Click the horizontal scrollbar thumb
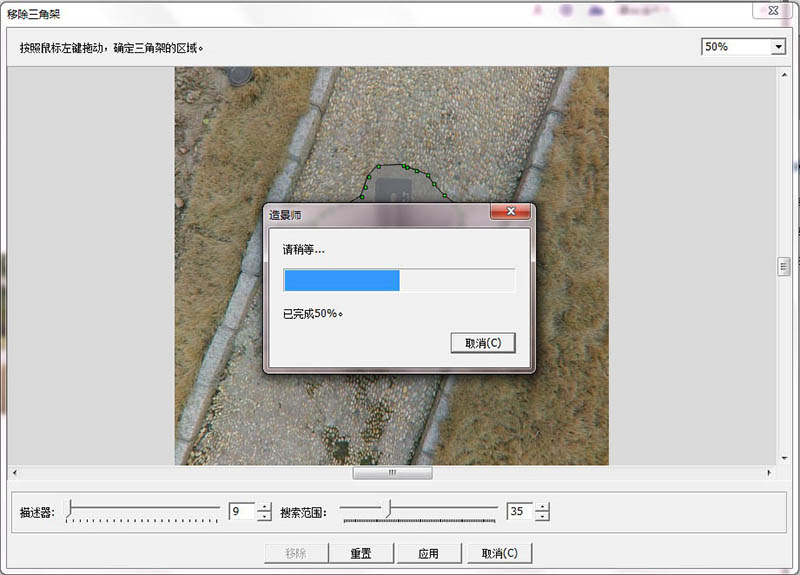Viewport: 800px width, 575px height. point(392,472)
